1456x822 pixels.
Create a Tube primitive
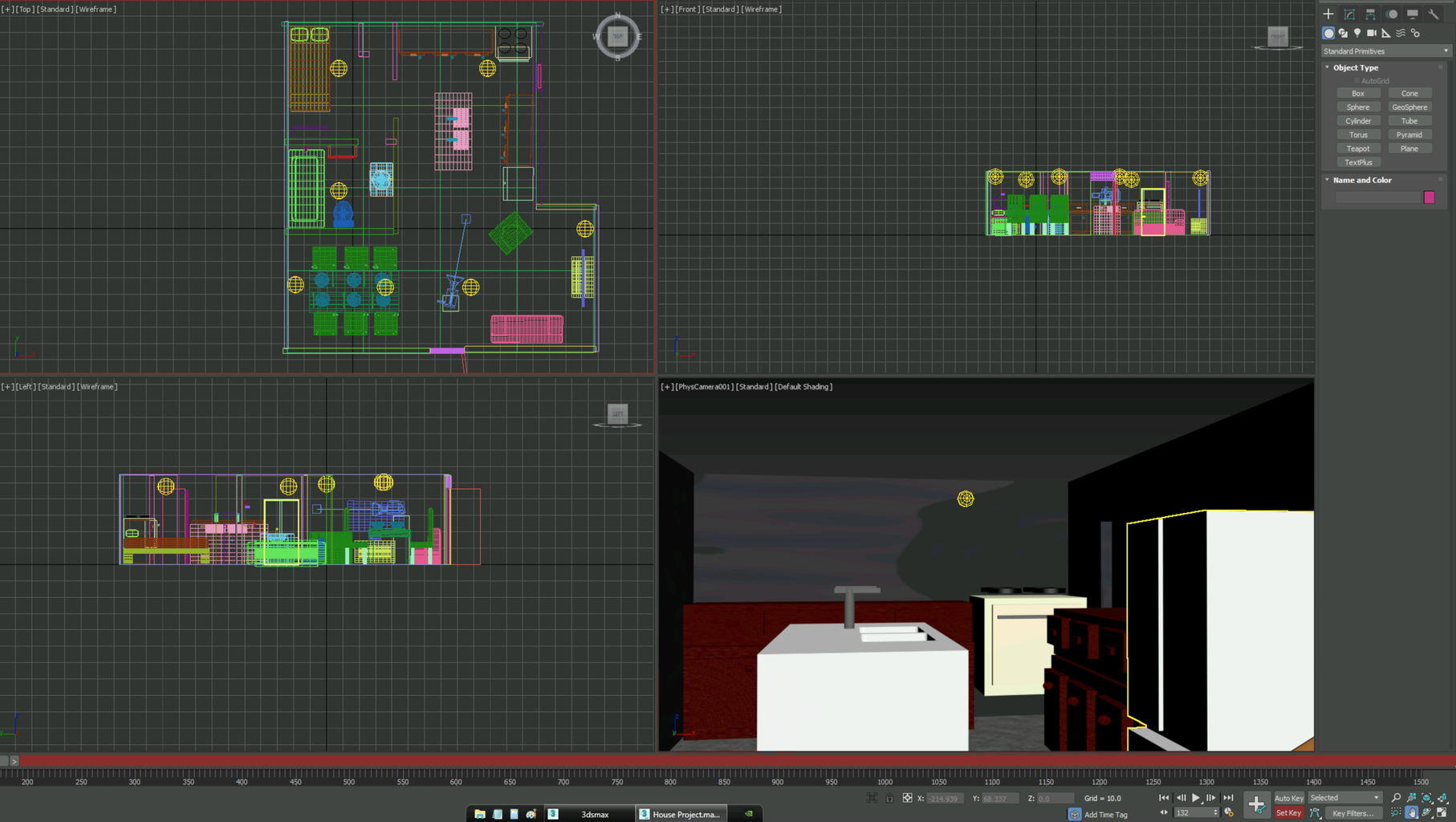(1409, 120)
